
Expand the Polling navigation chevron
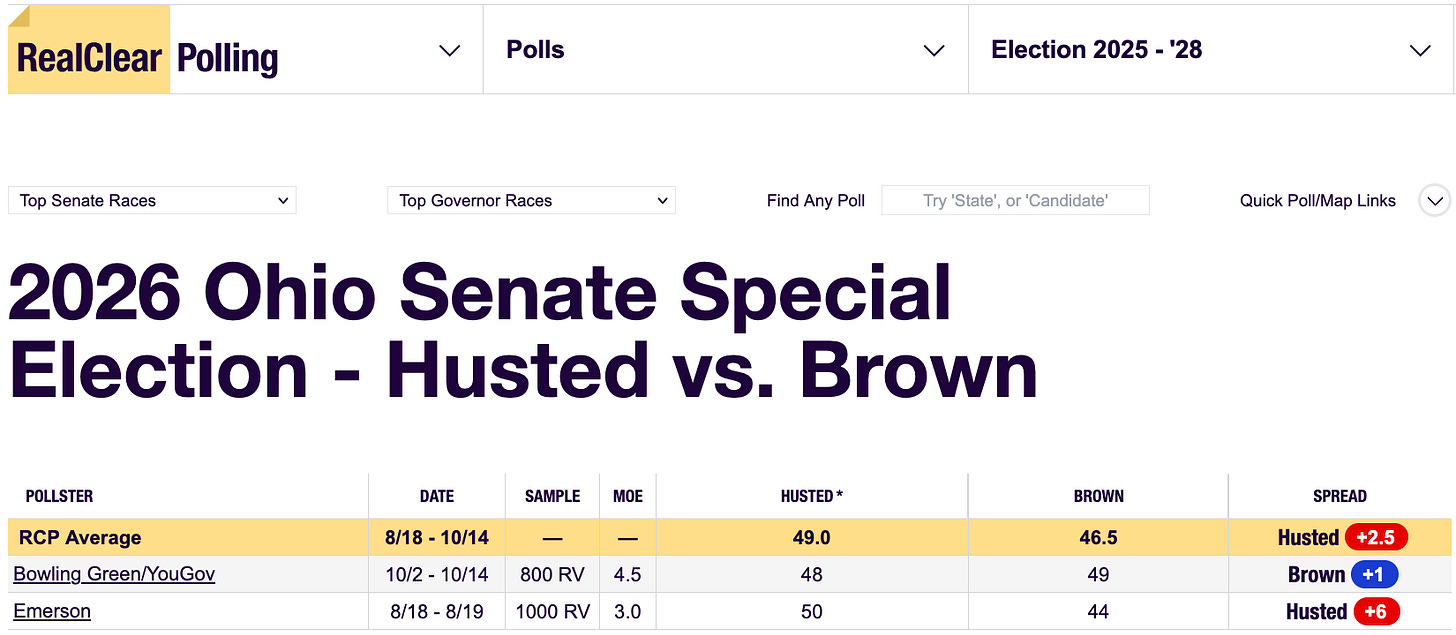[x=450, y=51]
